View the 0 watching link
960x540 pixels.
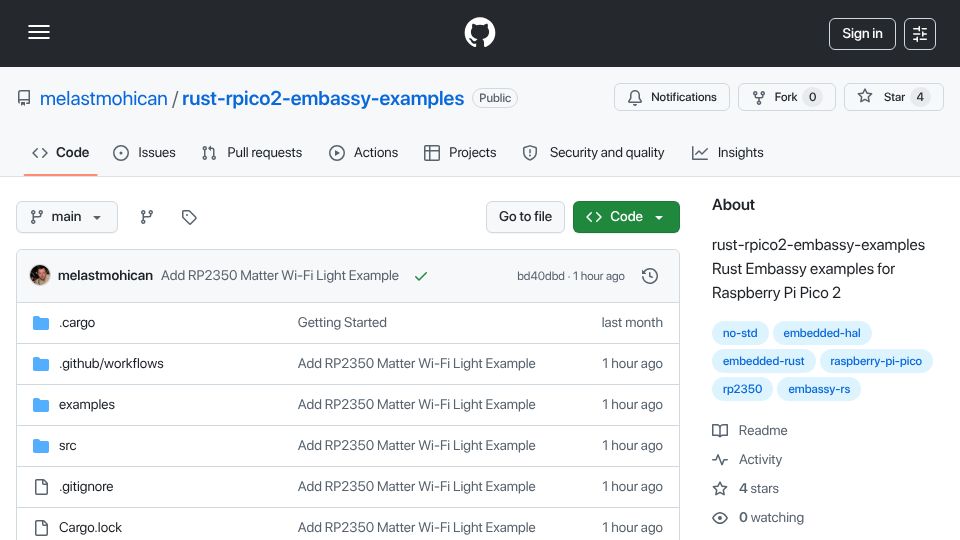click(758, 518)
